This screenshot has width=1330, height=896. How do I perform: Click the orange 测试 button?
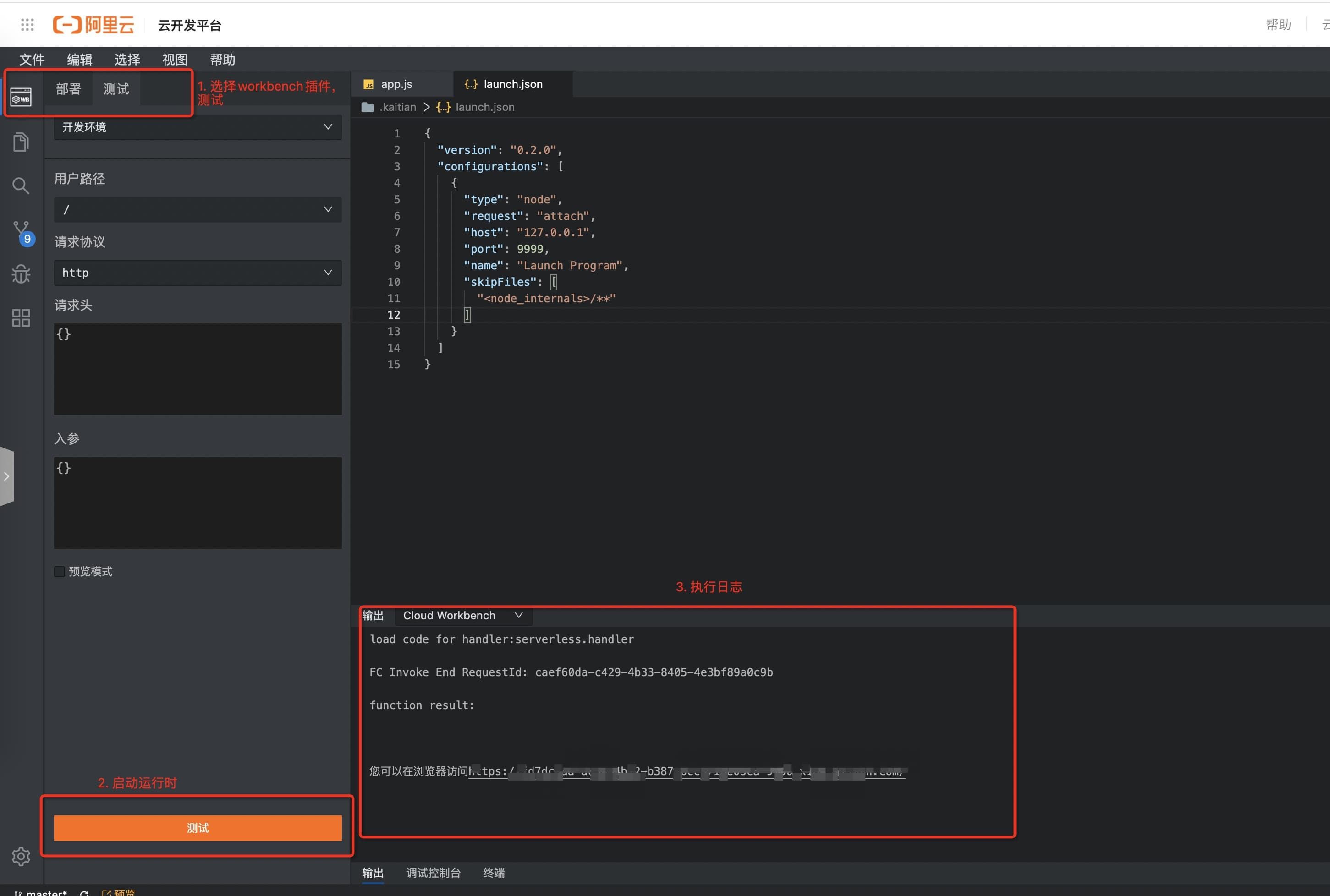click(x=198, y=827)
